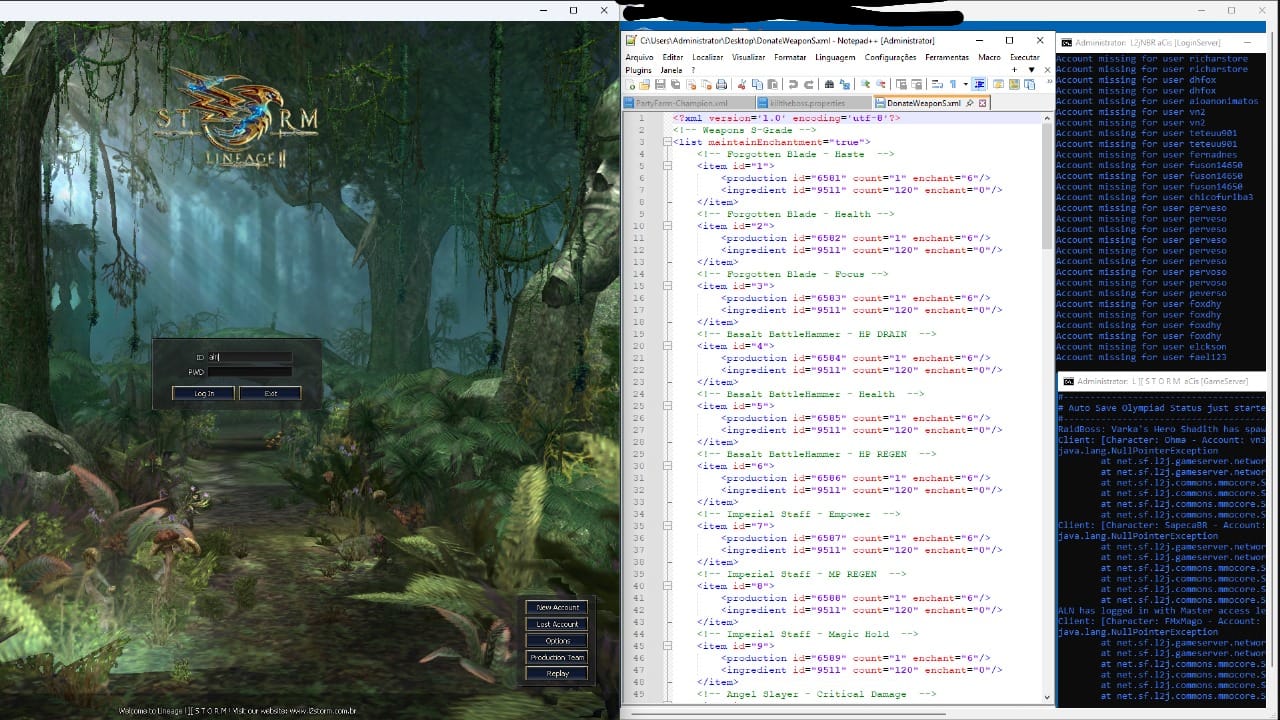Click the Zoom In toolbar icon
The image size is (1280, 720).
[865, 84]
